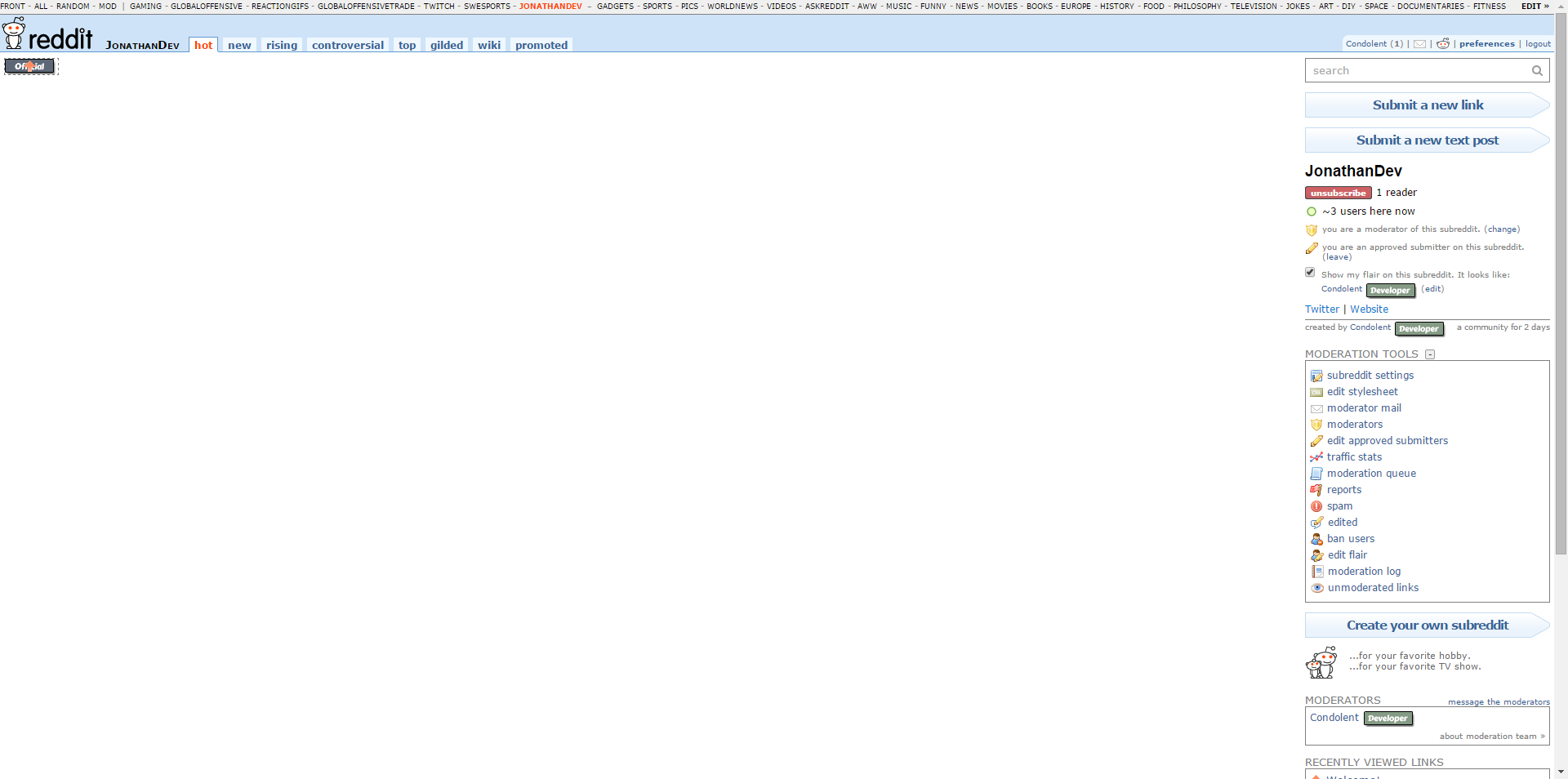Screen dimensions: 1568x779
Task: Switch to the hot tab
Action: point(203,45)
